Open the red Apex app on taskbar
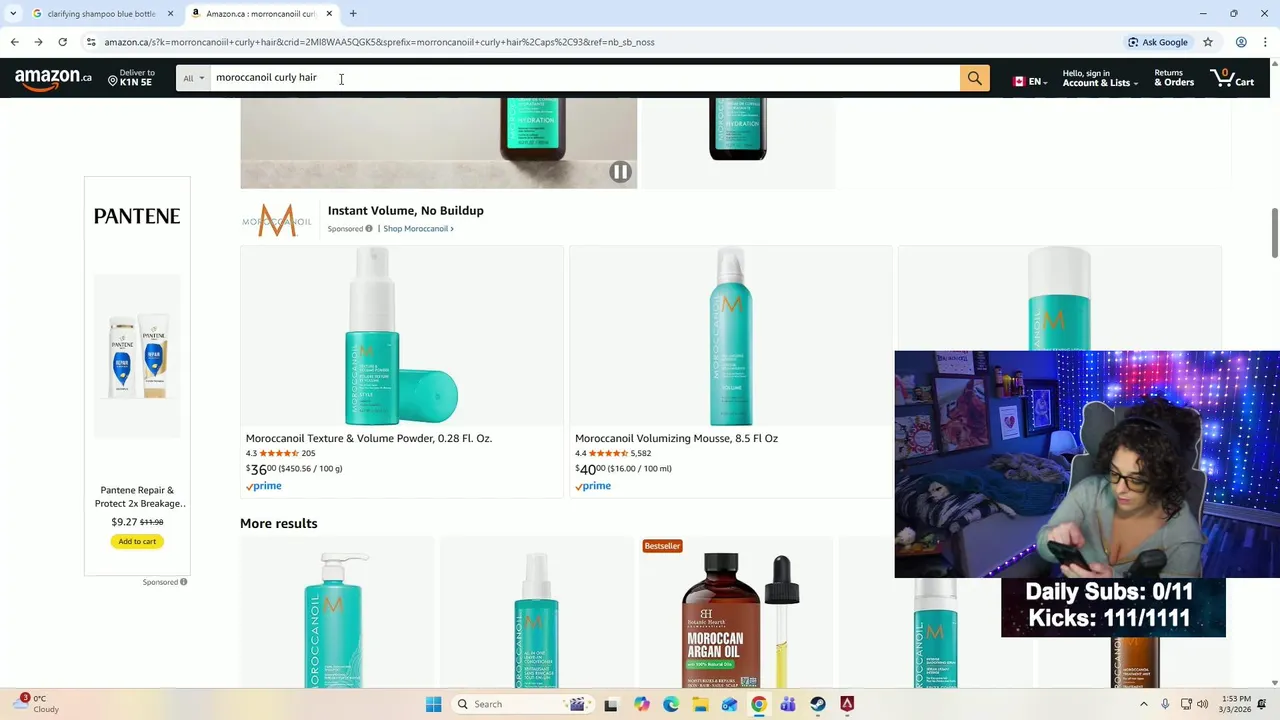Image resolution: width=1280 pixels, height=720 pixels. (x=847, y=704)
